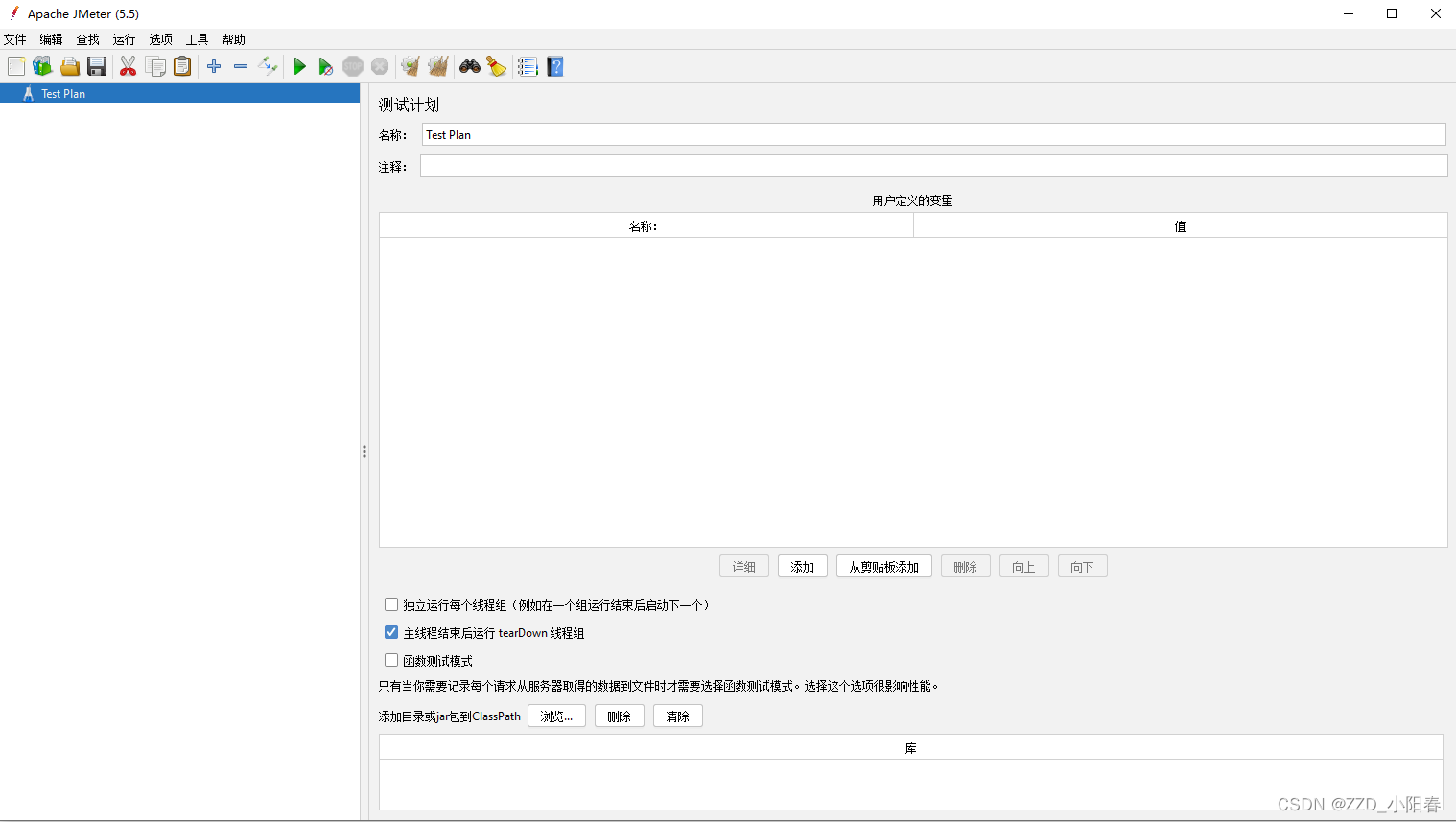Screen dimensions: 1456x822
Task: Click 浏览... button for ClassPath
Action: pyautogui.click(x=556, y=716)
